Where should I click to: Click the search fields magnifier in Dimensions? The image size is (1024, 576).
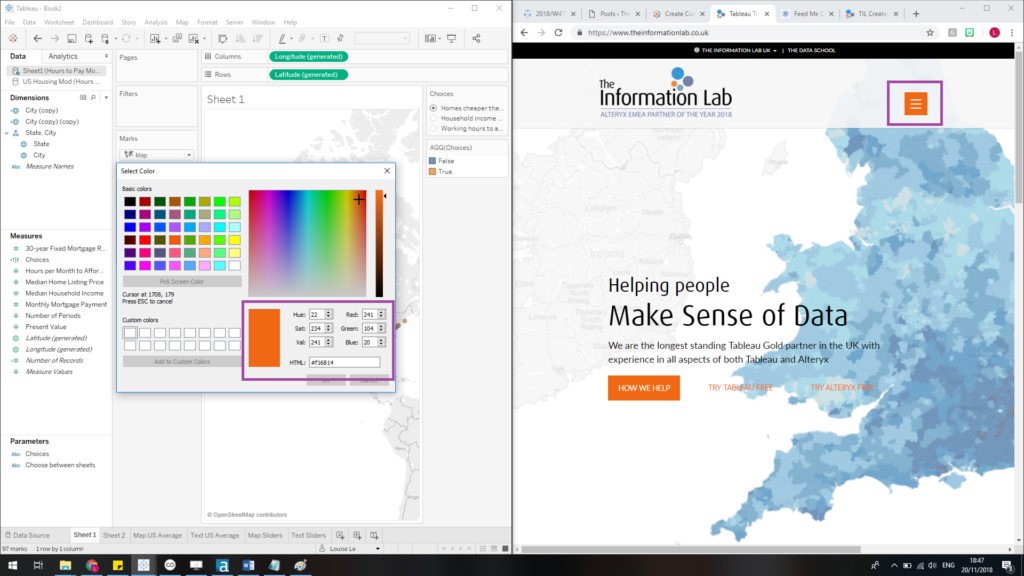93,97
